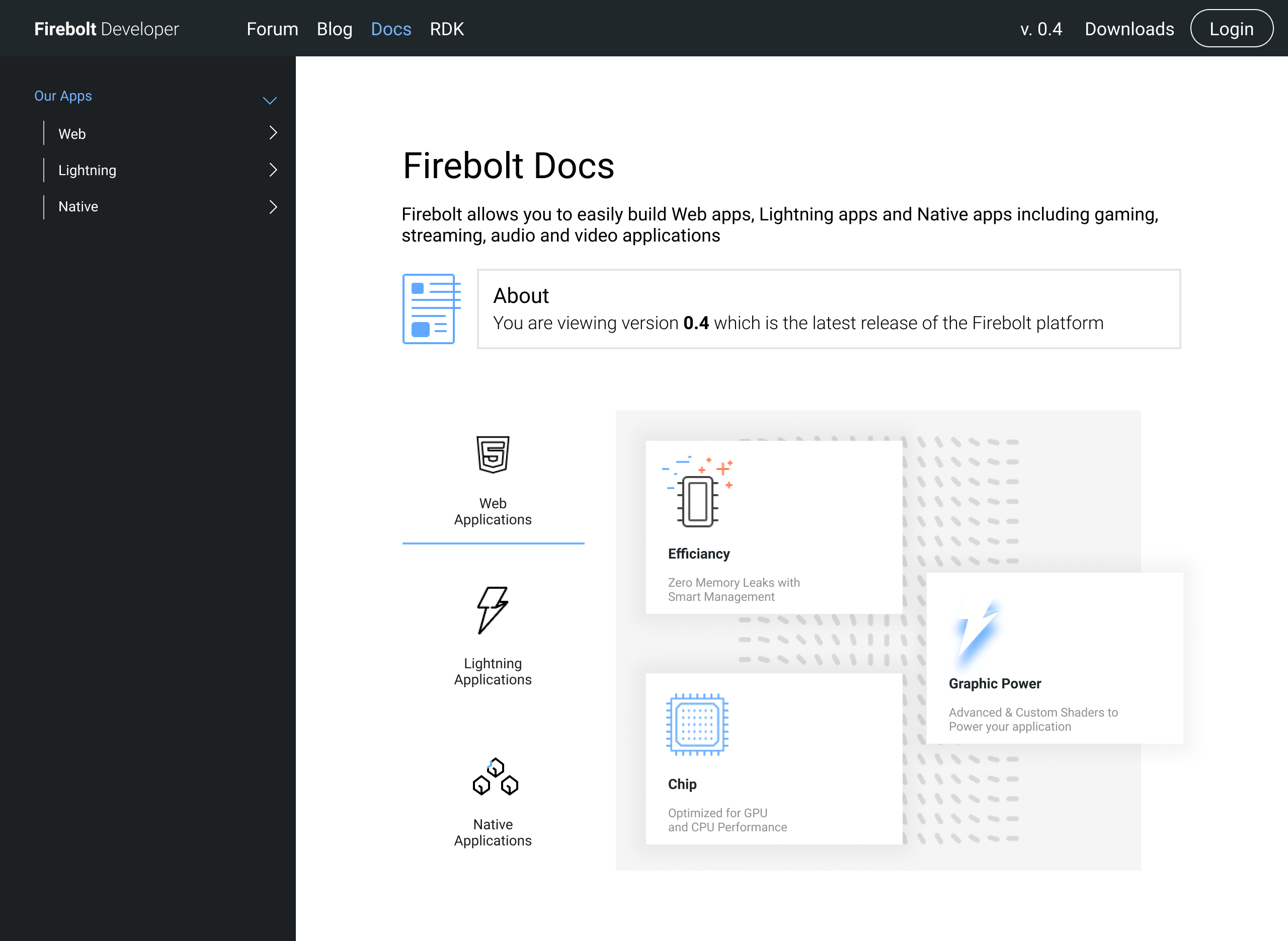Viewport: 1288px width, 941px height.
Task: Go to Firebolt Developer home logo
Action: (107, 29)
